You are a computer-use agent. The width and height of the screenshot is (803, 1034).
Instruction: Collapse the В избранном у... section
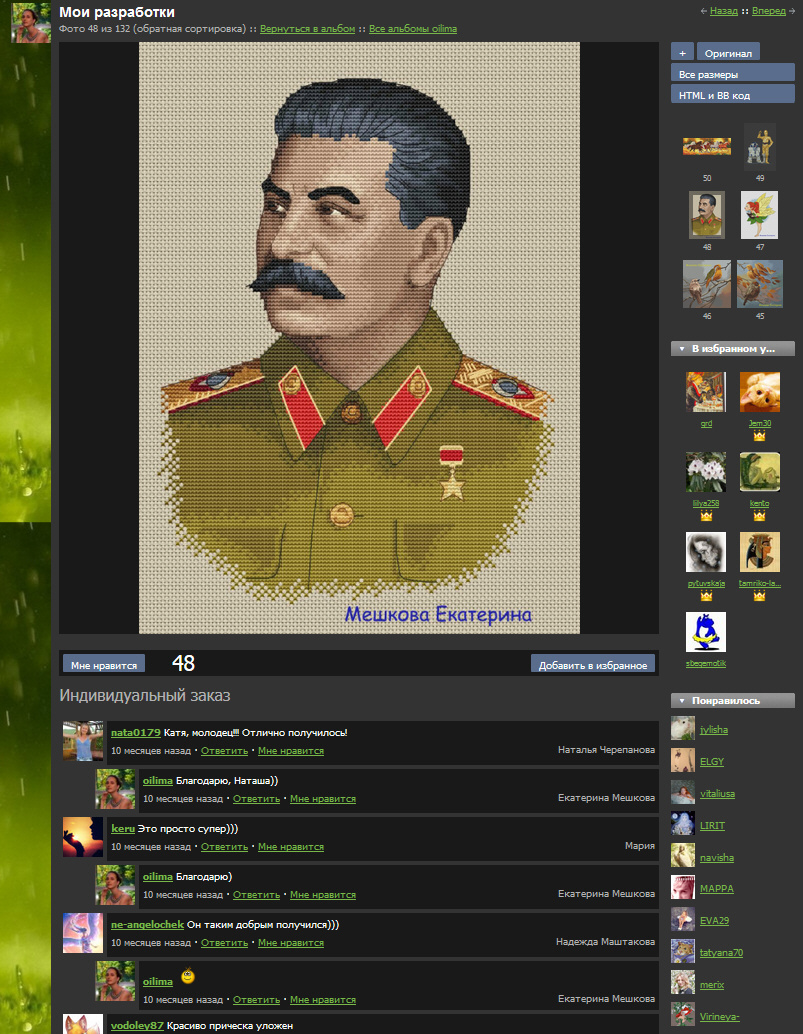click(732, 348)
